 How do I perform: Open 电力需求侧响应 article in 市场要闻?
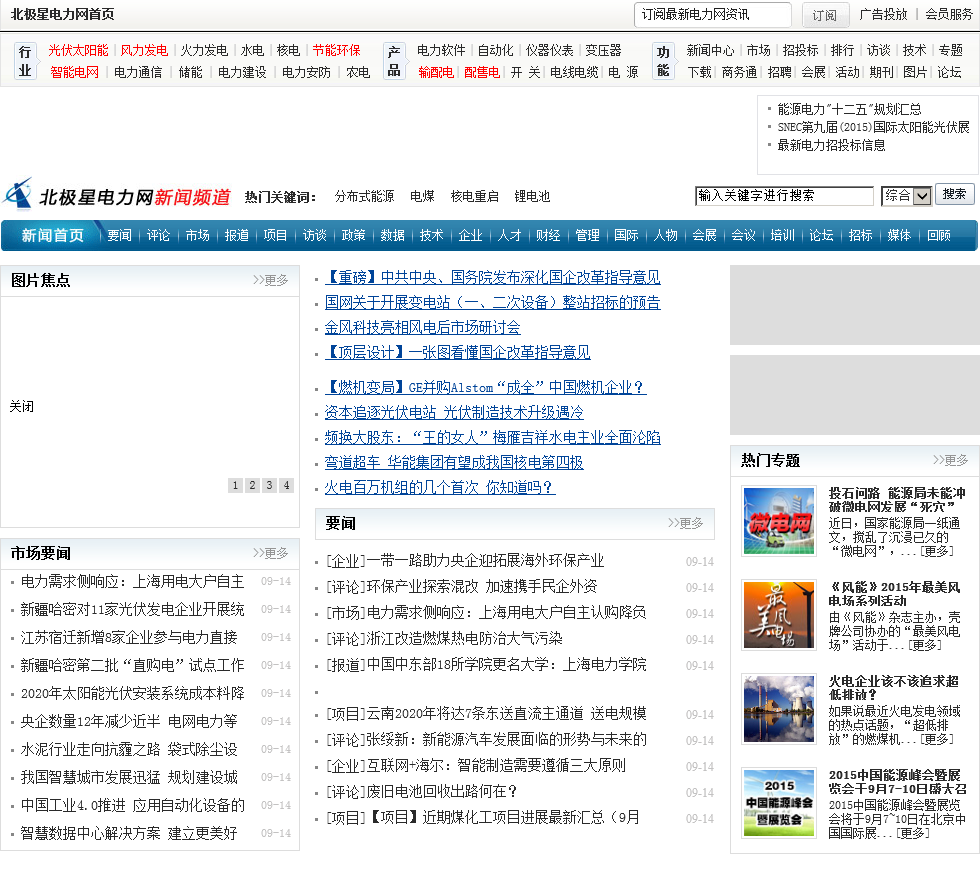click(132, 582)
